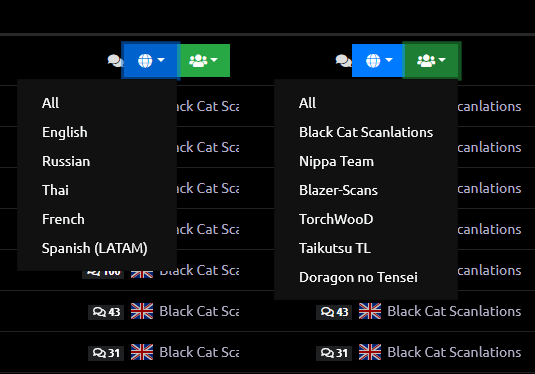The height and width of the screenshot is (374, 535).
Task: Filter by Black Cat Scanlations group
Action: point(366,132)
